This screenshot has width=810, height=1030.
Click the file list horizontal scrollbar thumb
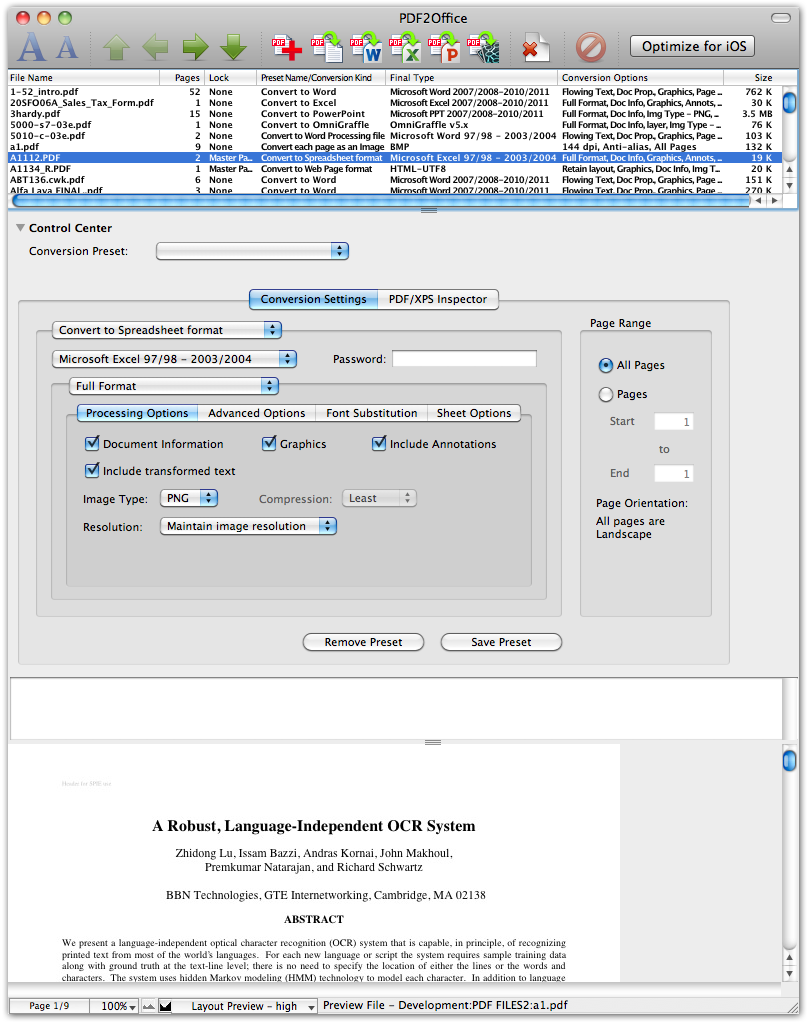click(x=381, y=200)
